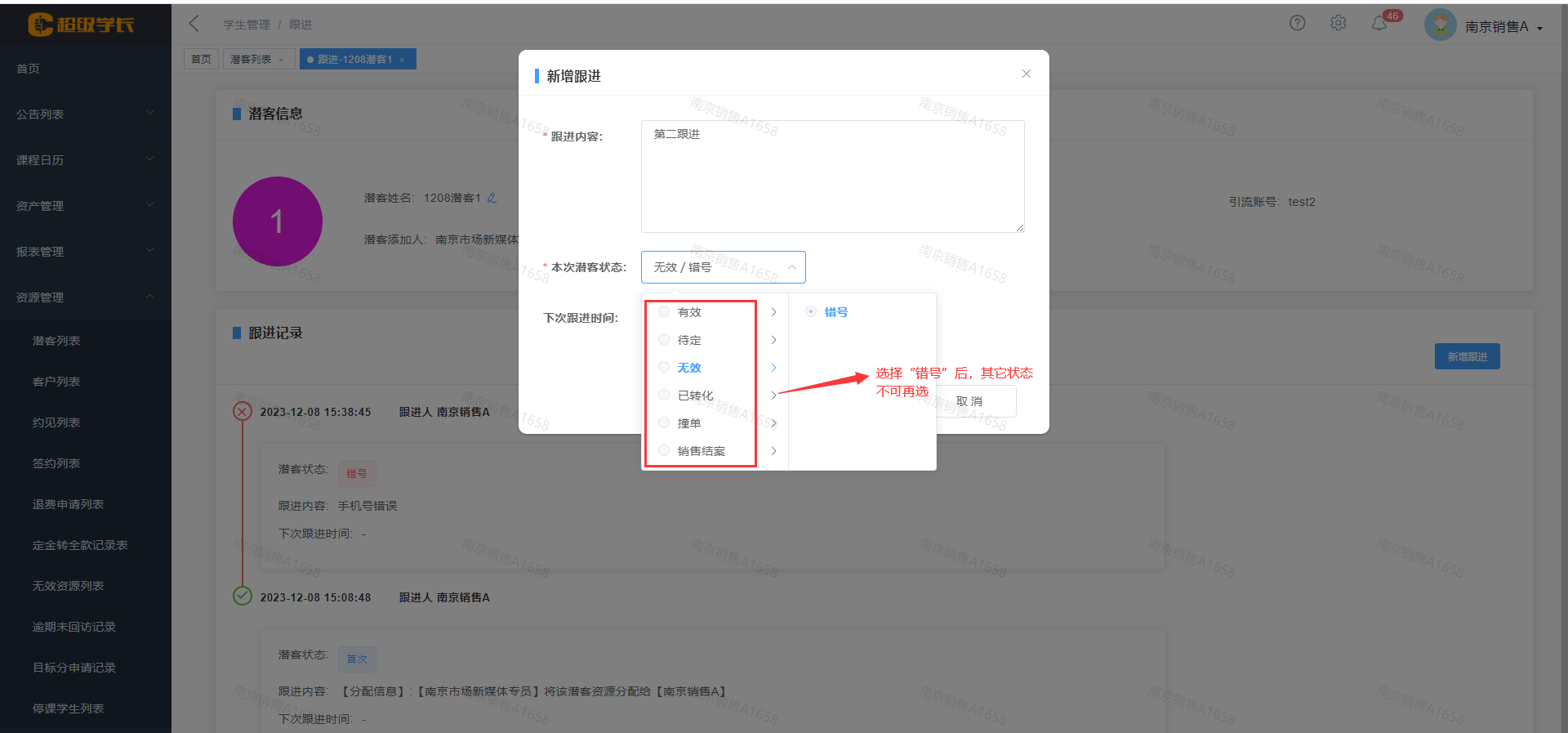Select the 待定 radio option
The image size is (1568, 733).
(664, 340)
